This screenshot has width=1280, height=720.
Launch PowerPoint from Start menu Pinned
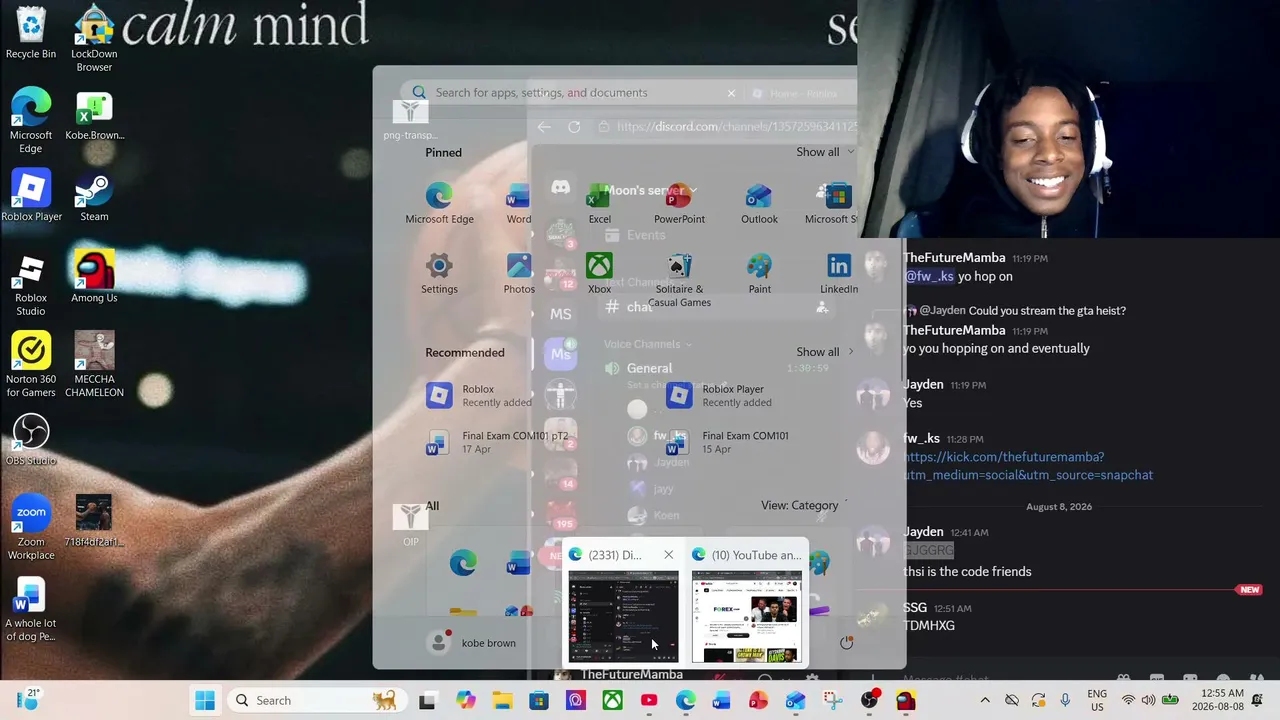click(679, 203)
